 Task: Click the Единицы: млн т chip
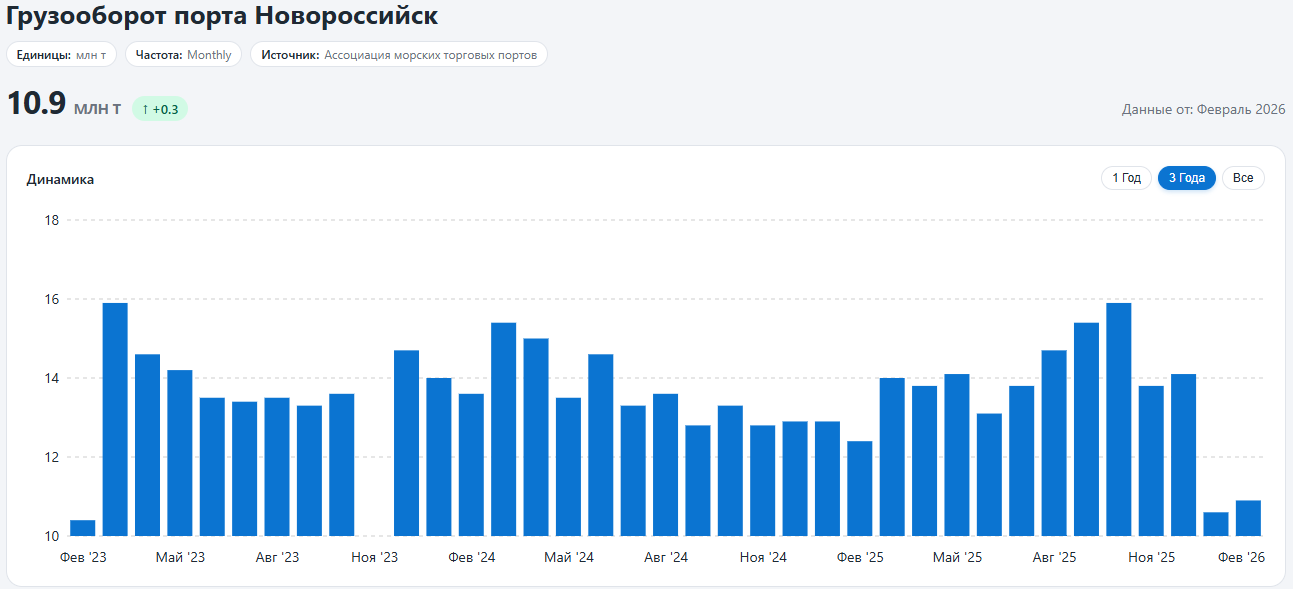pyautogui.click(x=61, y=55)
